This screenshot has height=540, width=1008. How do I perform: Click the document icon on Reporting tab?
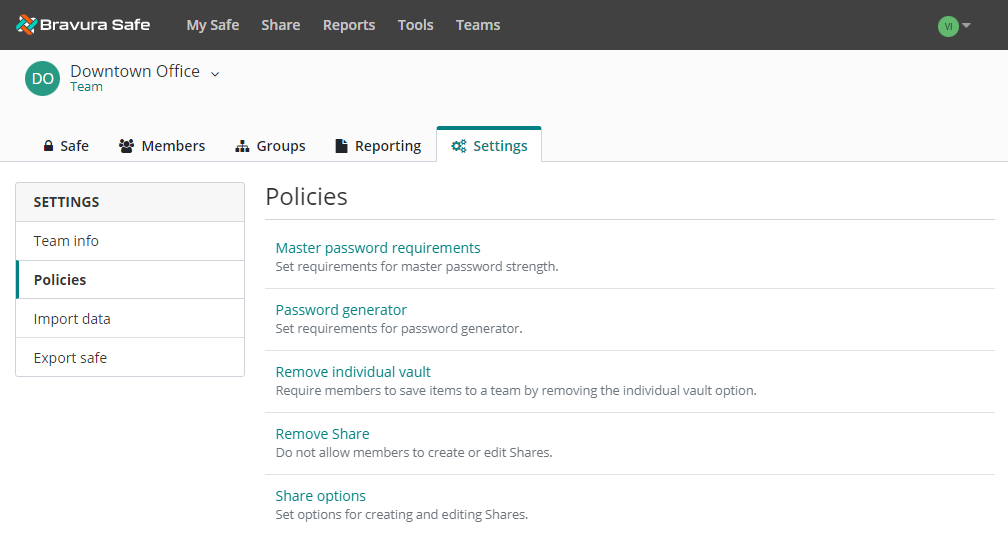point(341,146)
